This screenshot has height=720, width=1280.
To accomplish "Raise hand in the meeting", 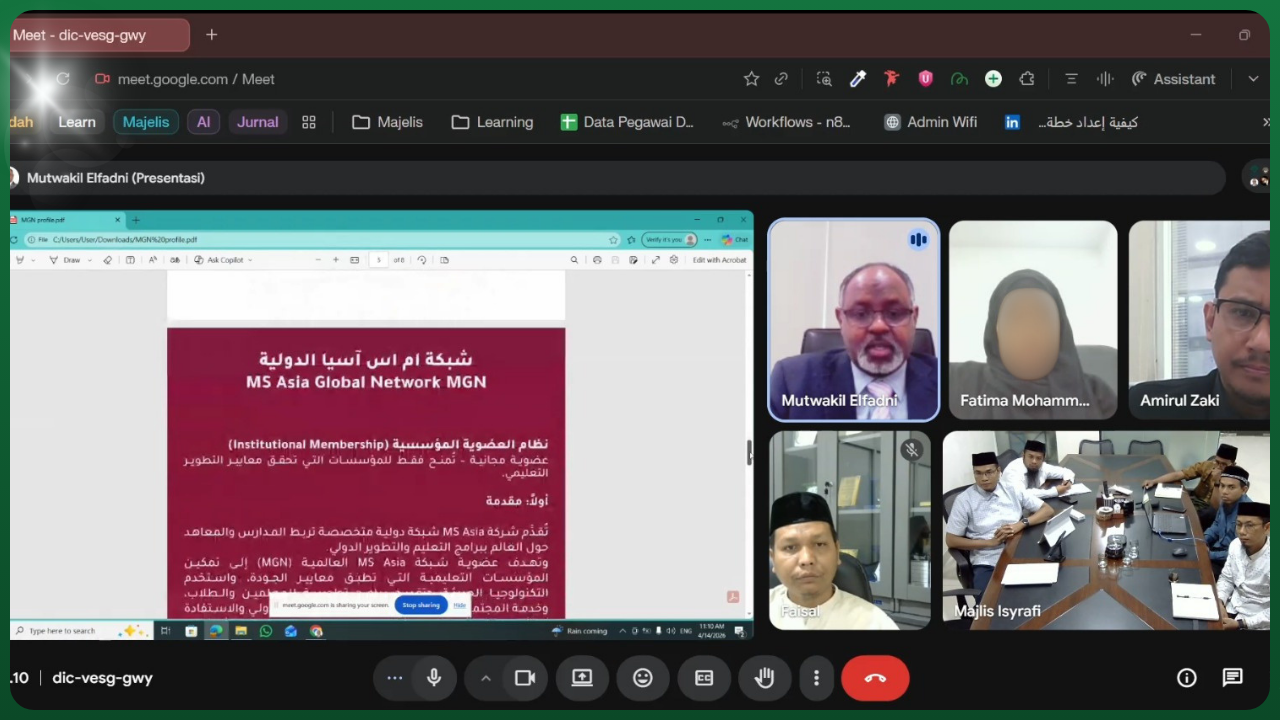I will 765,678.
